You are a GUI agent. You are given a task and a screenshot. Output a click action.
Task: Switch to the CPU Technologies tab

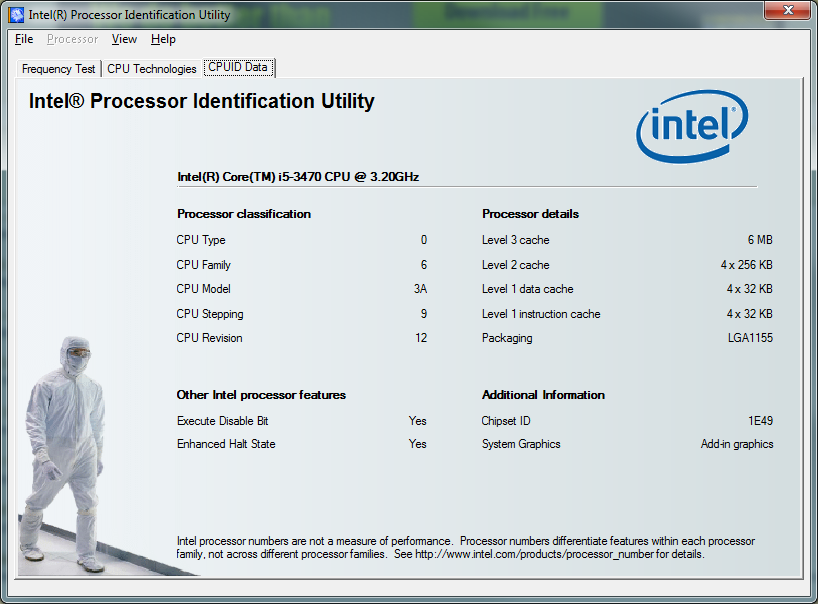pyautogui.click(x=152, y=69)
